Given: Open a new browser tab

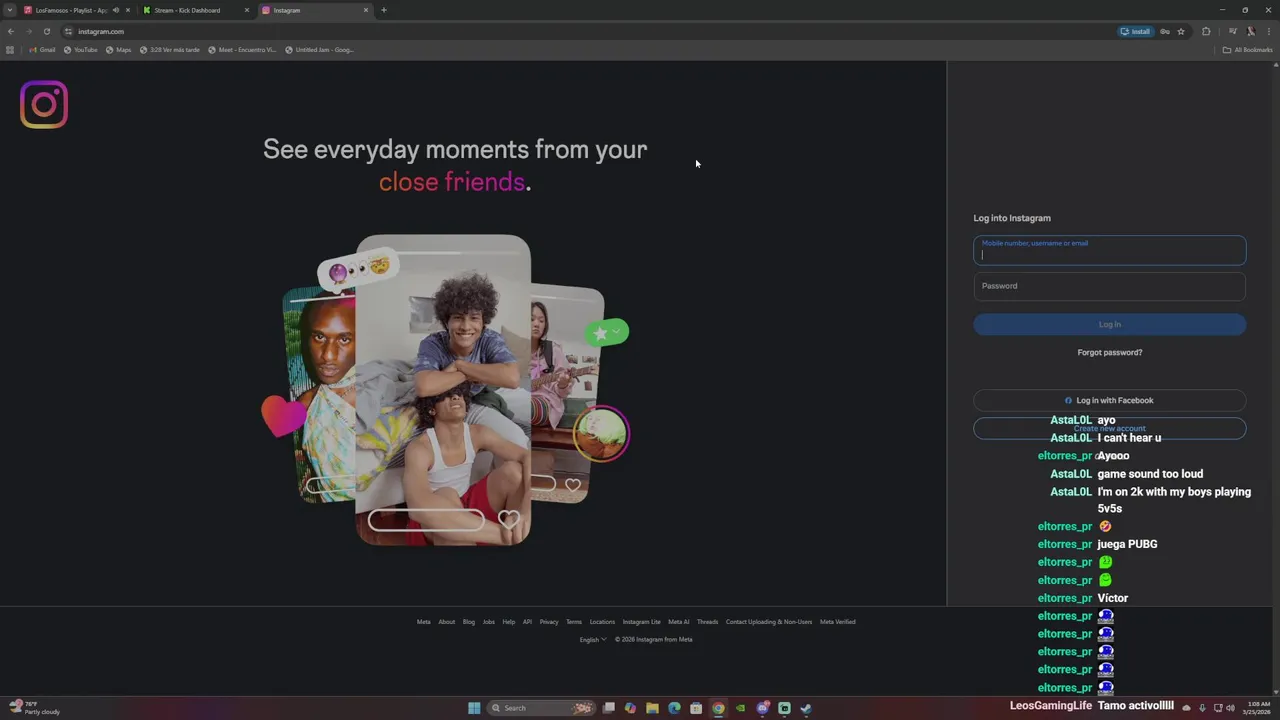Looking at the screenshot, I should [384, 10].
